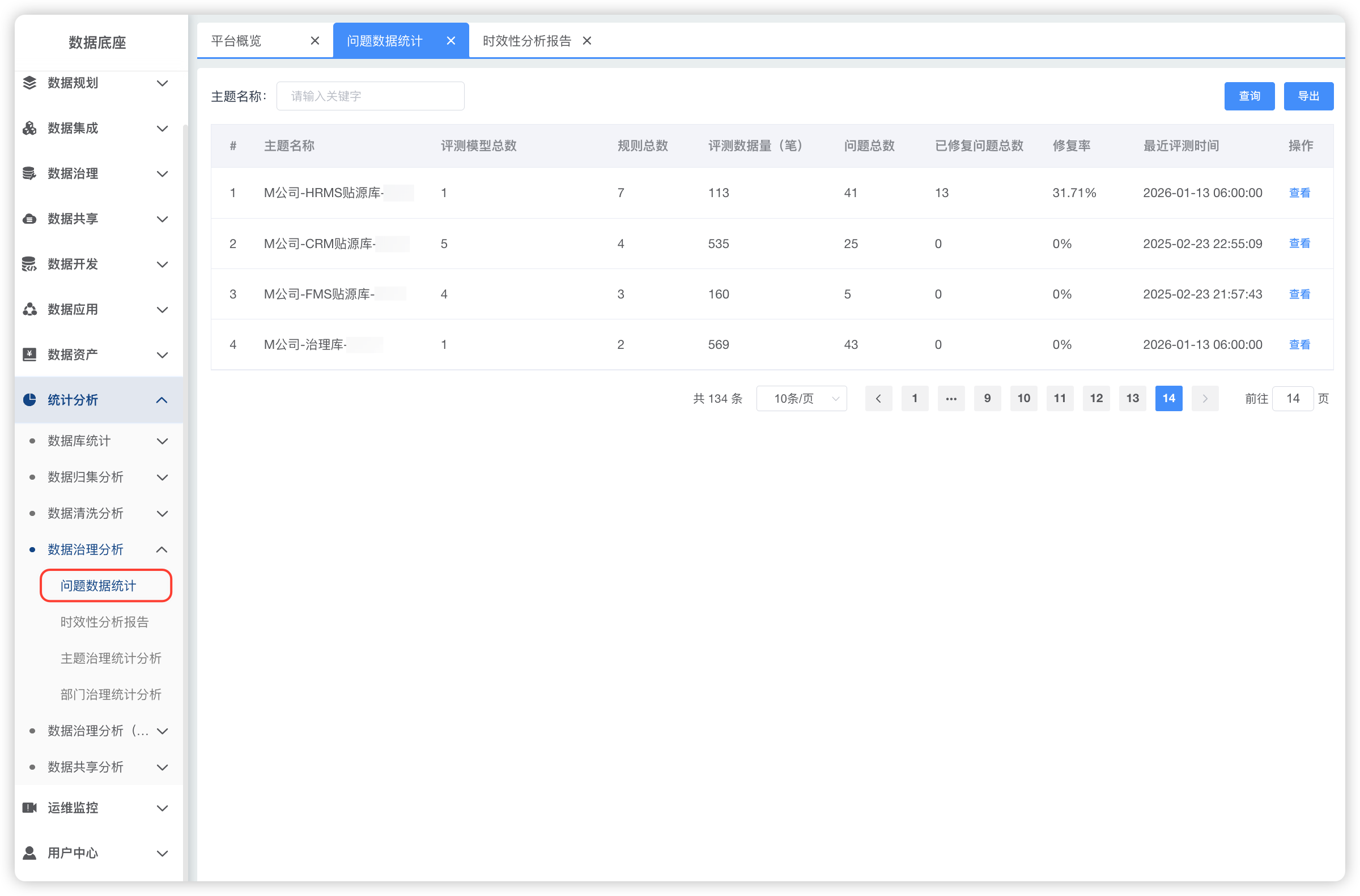
Task: Click the 用户中心 person icon
Action: [29, 852]
